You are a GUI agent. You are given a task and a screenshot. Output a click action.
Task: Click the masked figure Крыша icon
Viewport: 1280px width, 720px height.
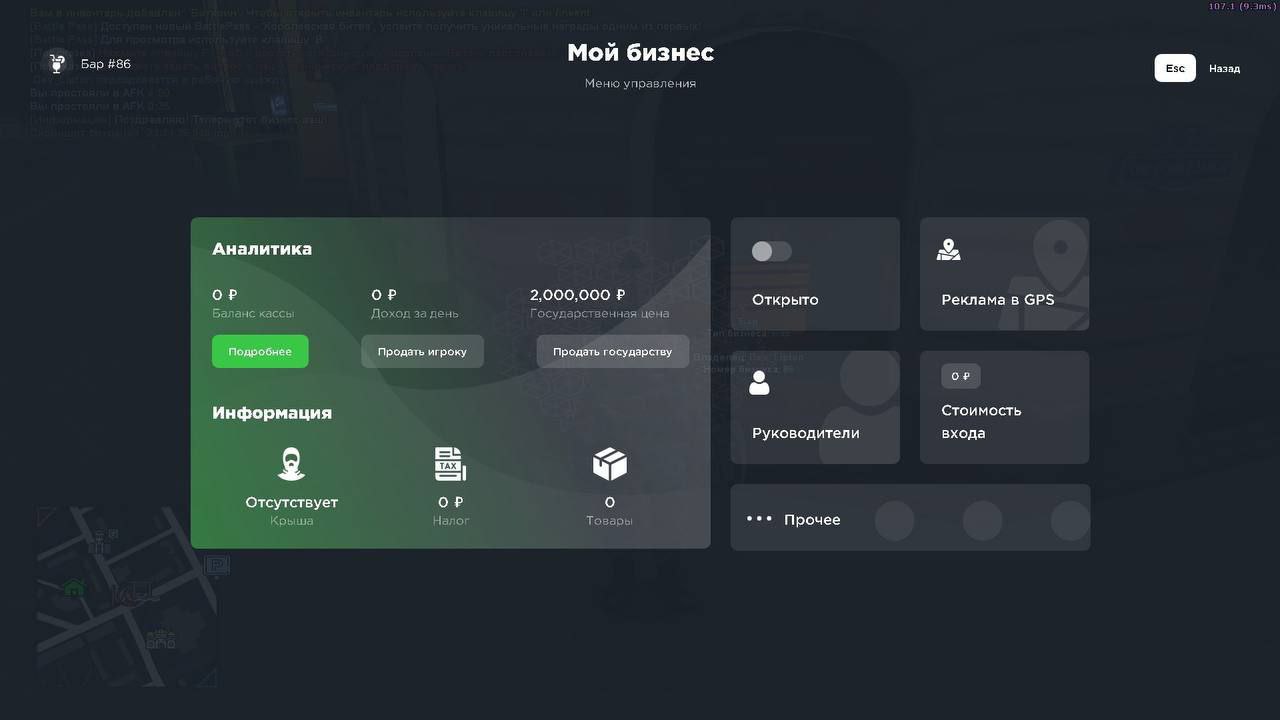click(x=291, y=464)
